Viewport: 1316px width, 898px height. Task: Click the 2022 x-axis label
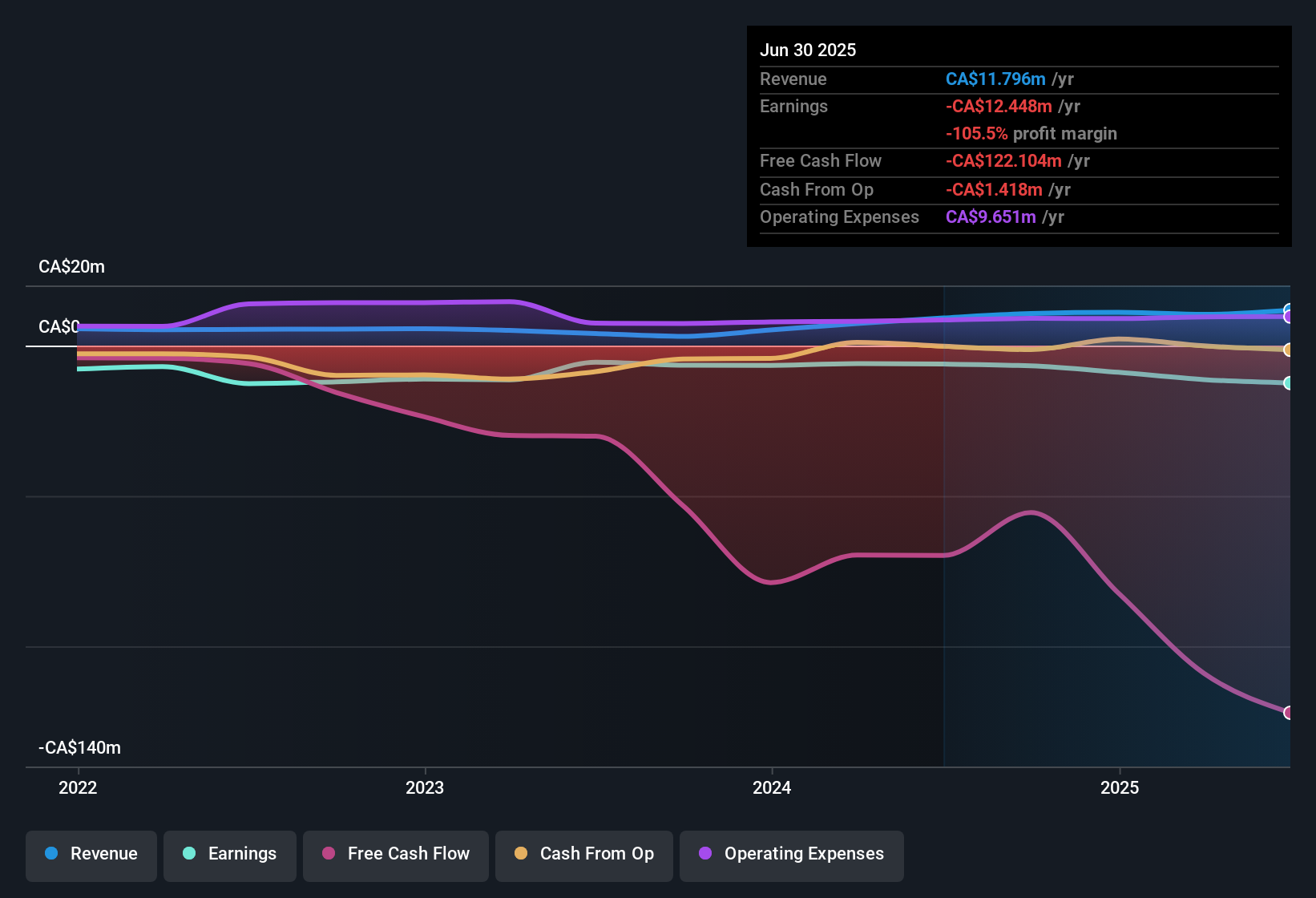(x=78, y=787)
